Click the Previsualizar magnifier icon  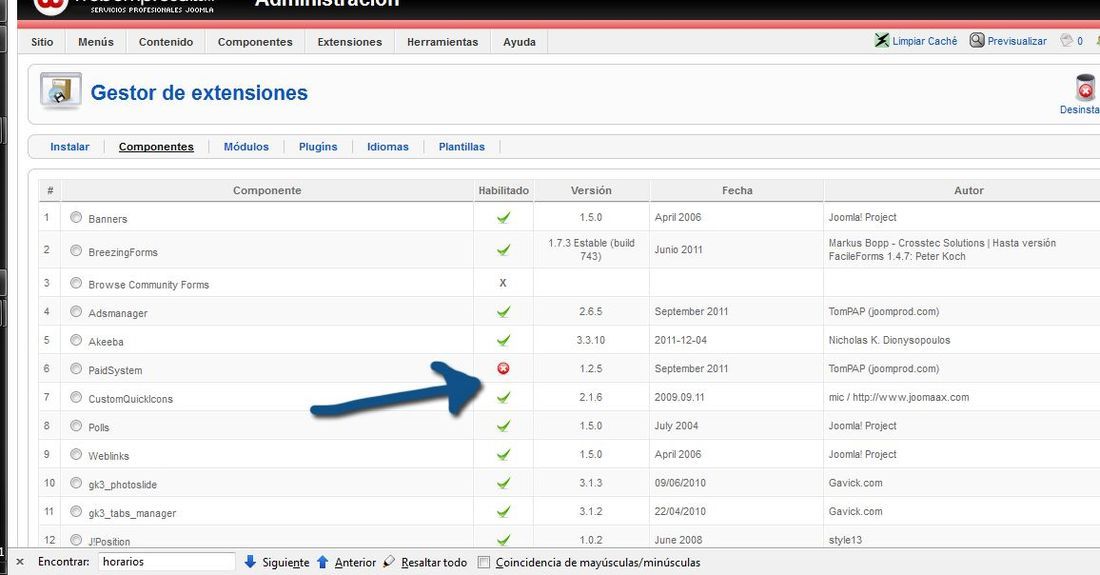pos(977,40)
